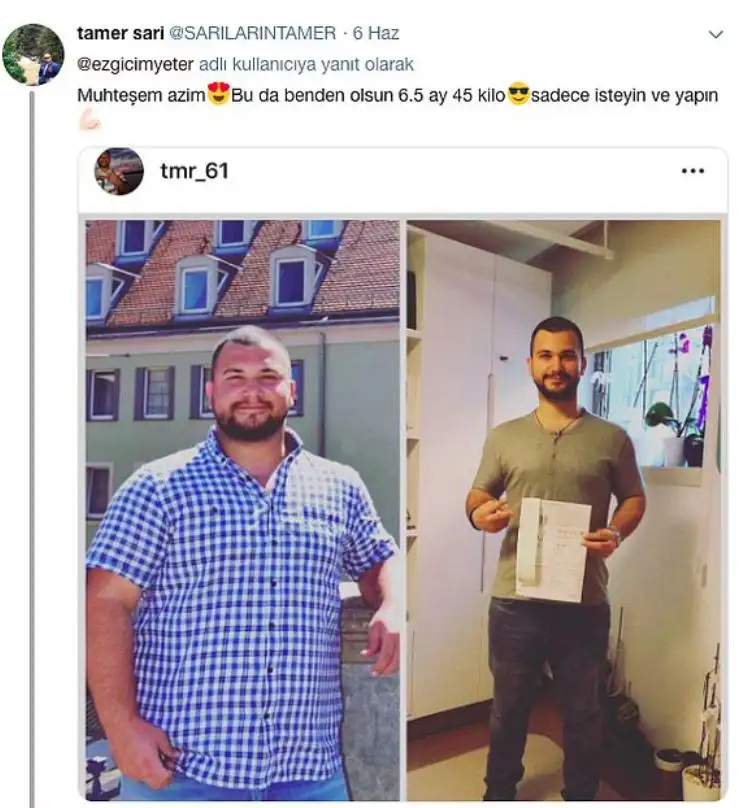Open tamer sari's round profile avatar

pos(33,54)
